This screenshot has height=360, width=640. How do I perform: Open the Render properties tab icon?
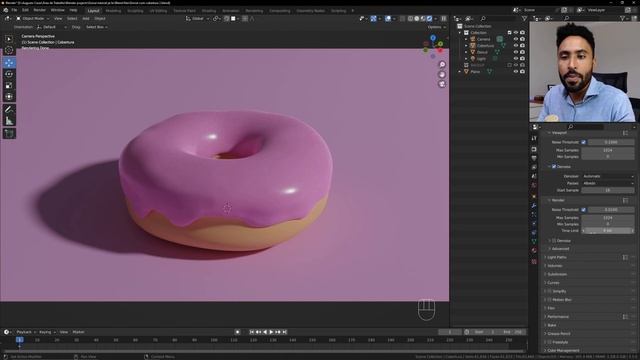[534, 149]
